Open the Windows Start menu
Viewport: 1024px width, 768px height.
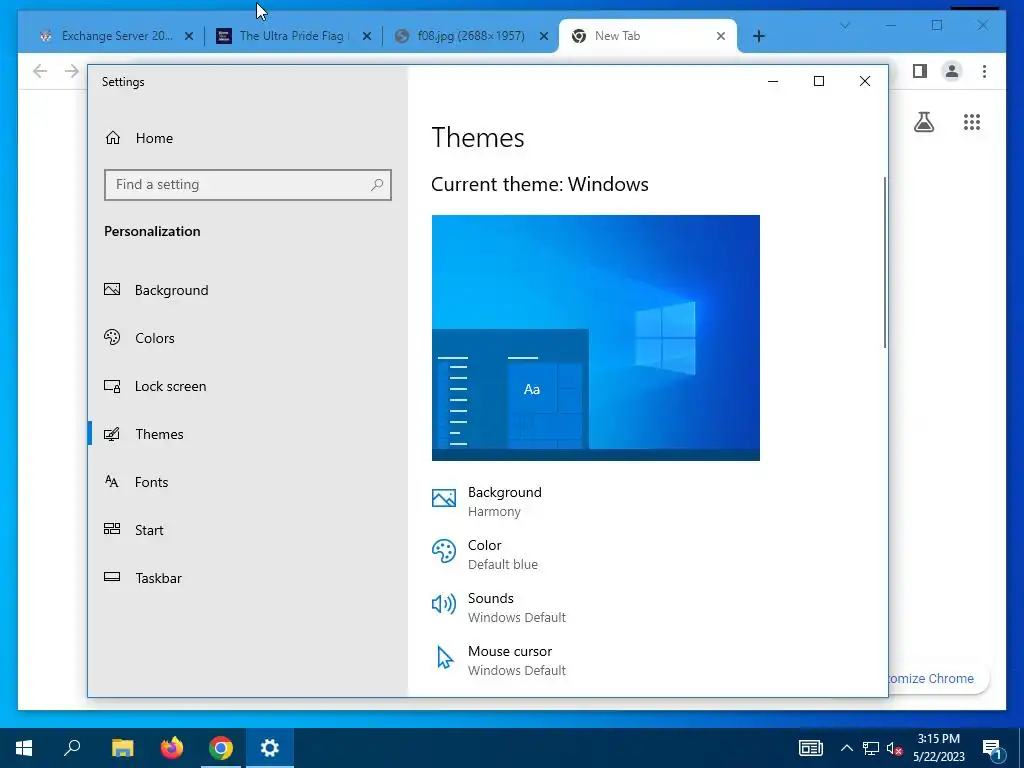(x=24, y=748)
